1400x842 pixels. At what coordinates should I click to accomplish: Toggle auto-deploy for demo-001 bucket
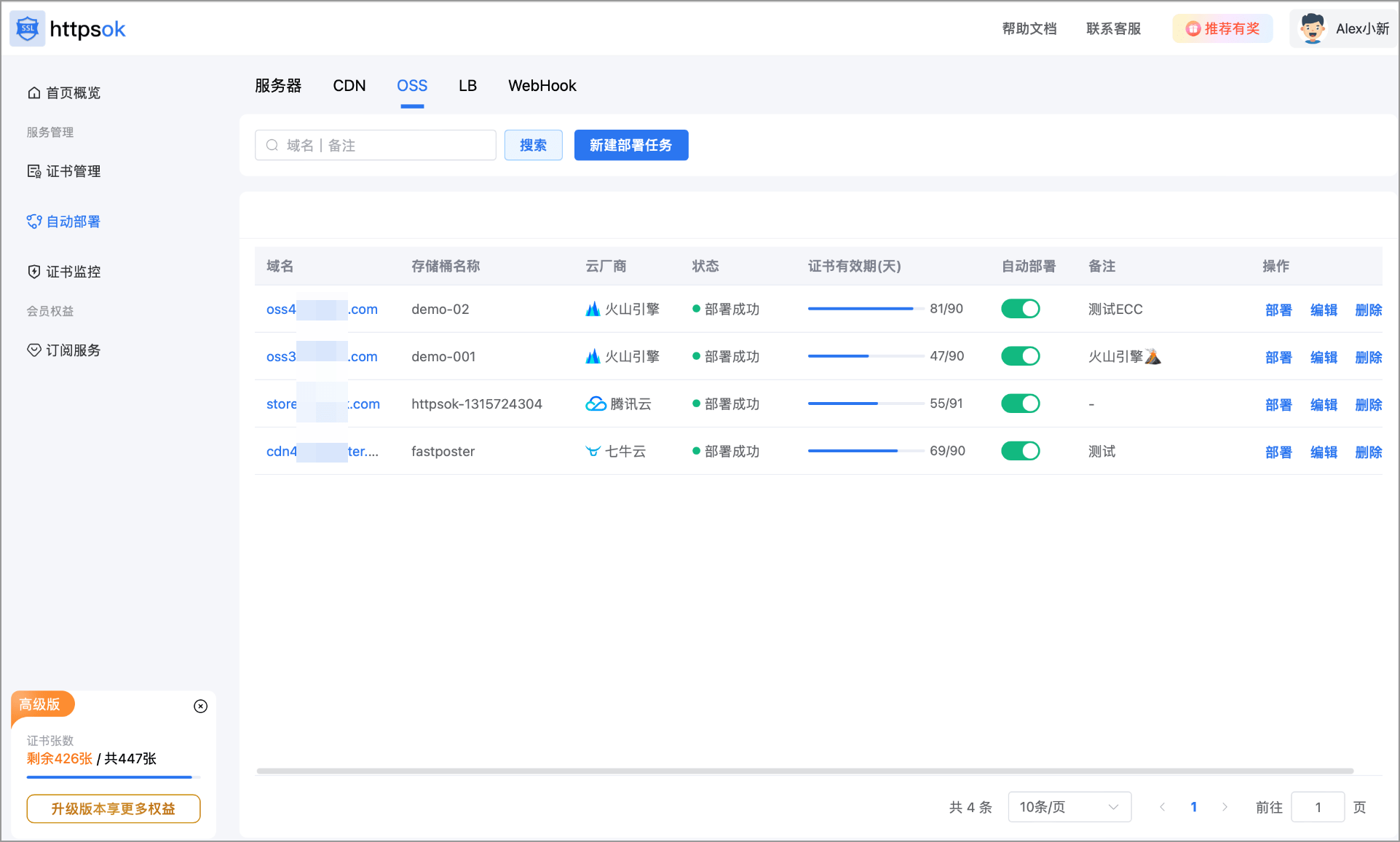click(x=1020, y=356)
